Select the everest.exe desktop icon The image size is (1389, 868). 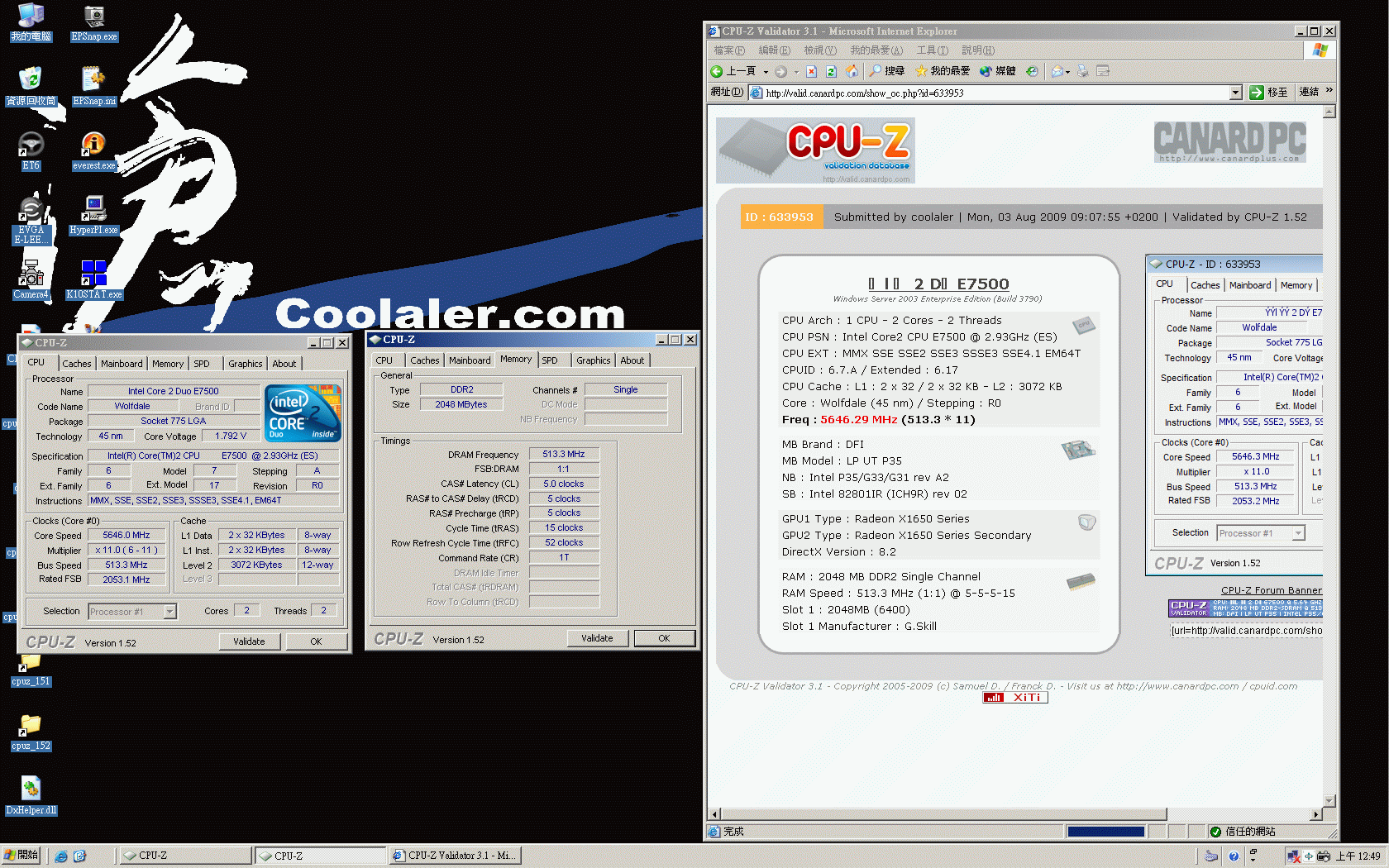point(94,151)
